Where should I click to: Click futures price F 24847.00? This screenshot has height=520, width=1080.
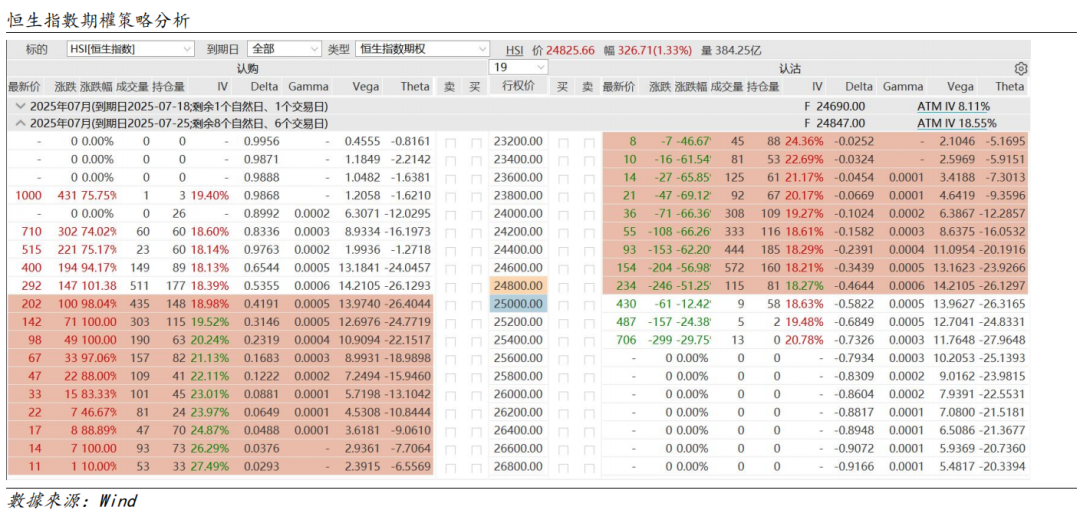pyautogui.click(x=834, y=123)
